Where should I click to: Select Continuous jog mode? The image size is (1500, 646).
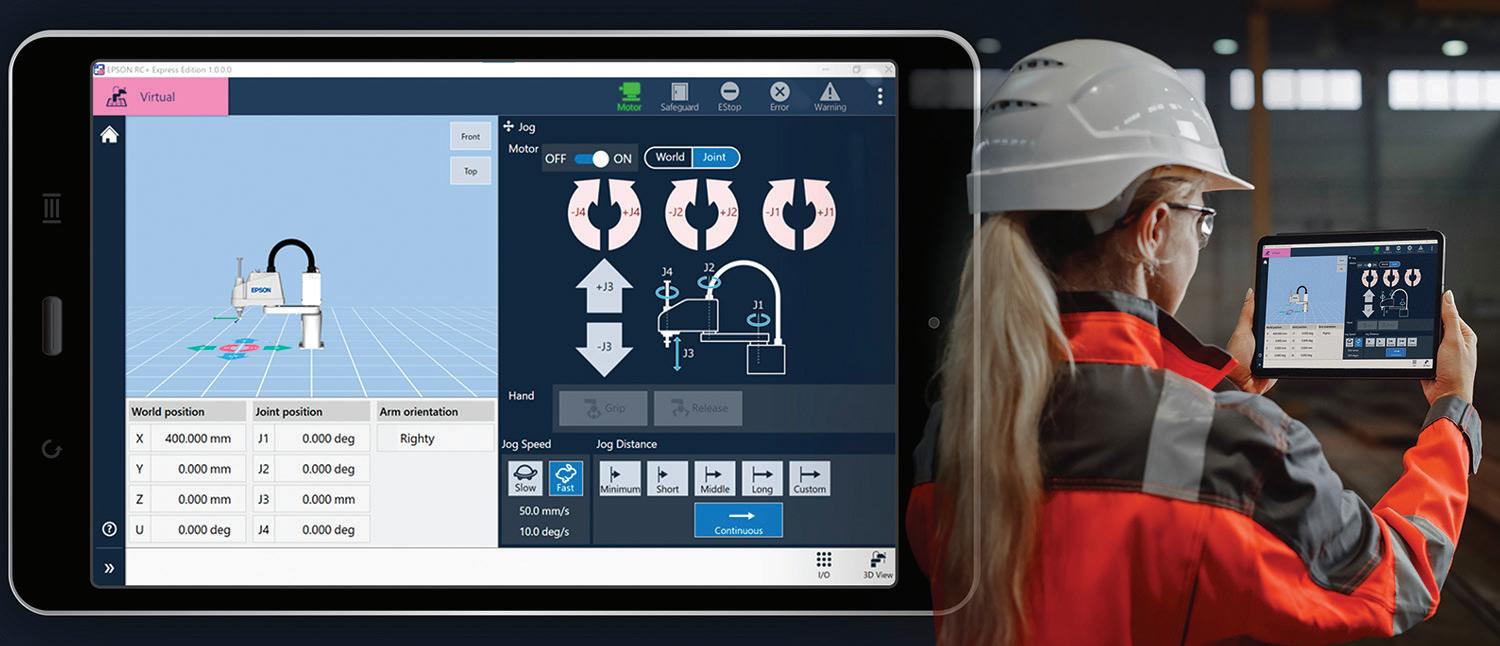[x=739, y=520]
